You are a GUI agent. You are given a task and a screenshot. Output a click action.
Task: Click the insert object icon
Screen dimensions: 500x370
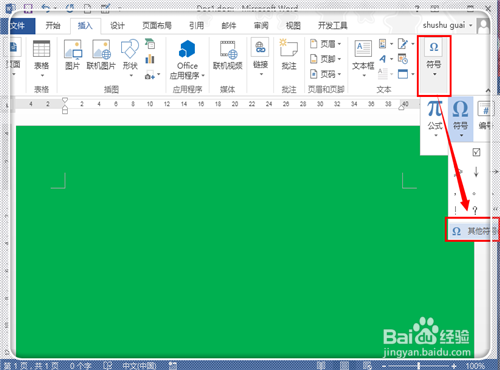403,74
